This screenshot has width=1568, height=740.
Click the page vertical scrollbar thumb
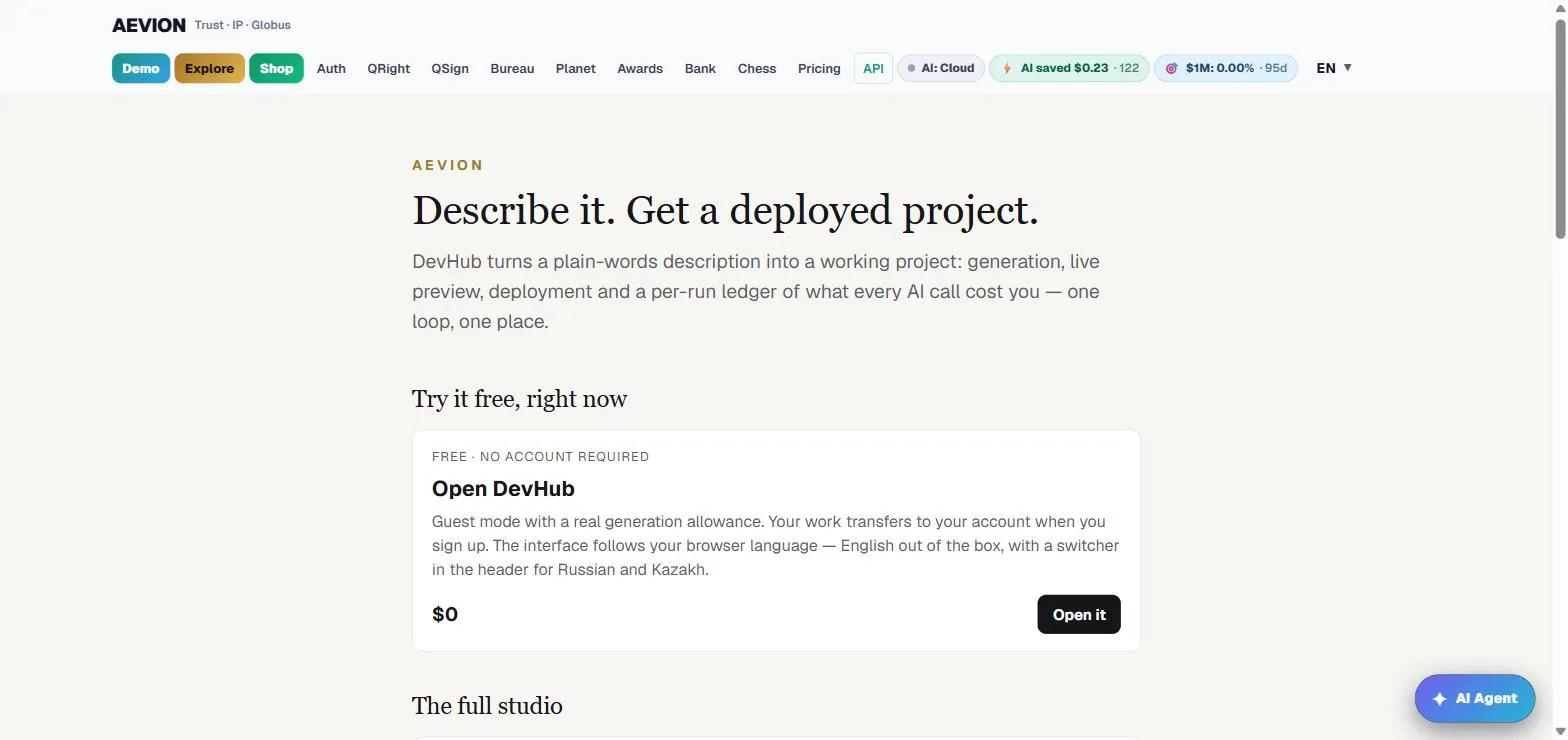click(1559, 129)
